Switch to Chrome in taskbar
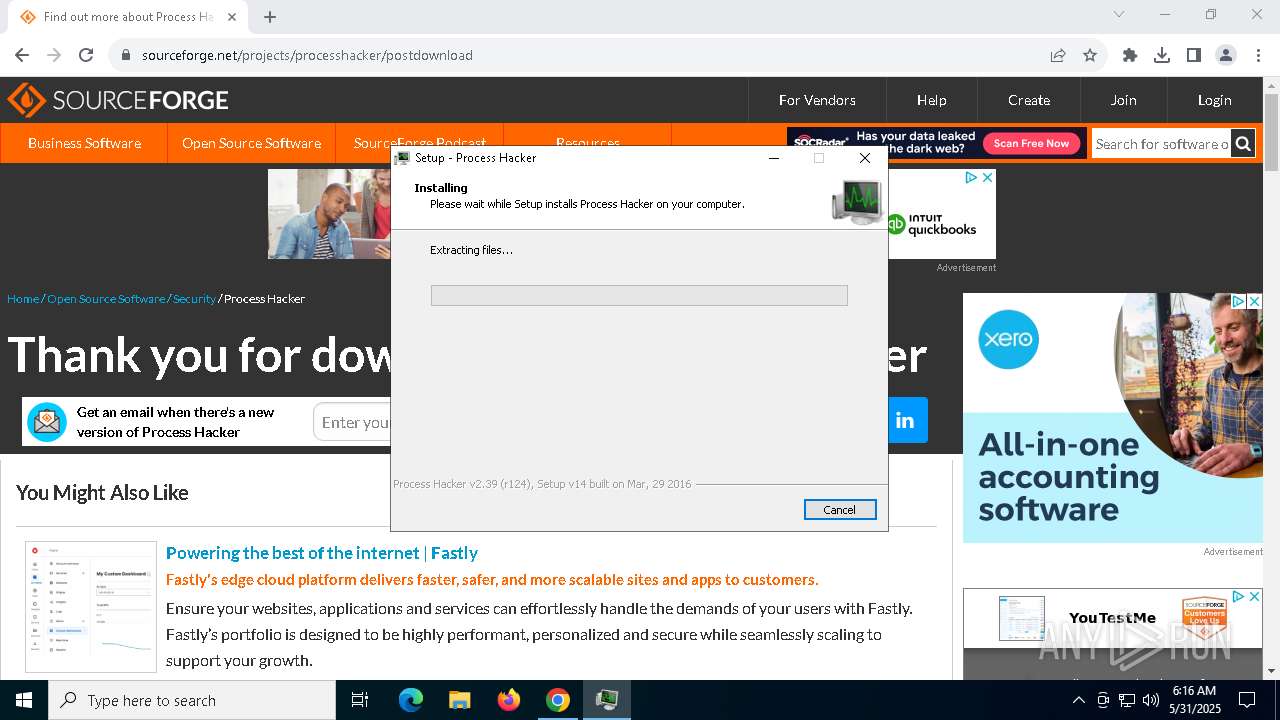Image resolution: width=1280 pixels, height=720 pixels. (x=558, y=700)
